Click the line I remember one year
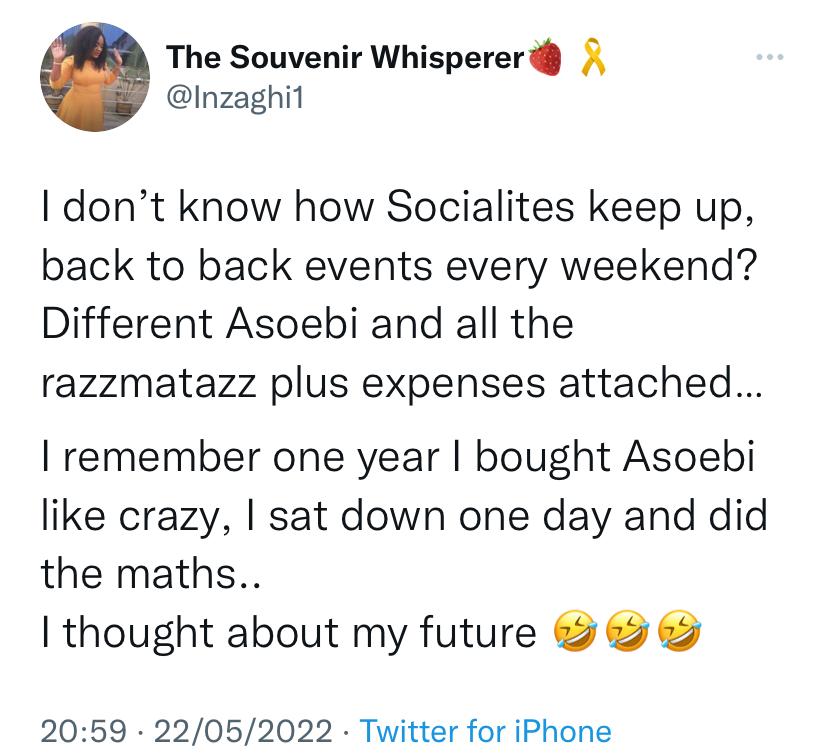This screenshot has width=828, height=754. (398, 457)
